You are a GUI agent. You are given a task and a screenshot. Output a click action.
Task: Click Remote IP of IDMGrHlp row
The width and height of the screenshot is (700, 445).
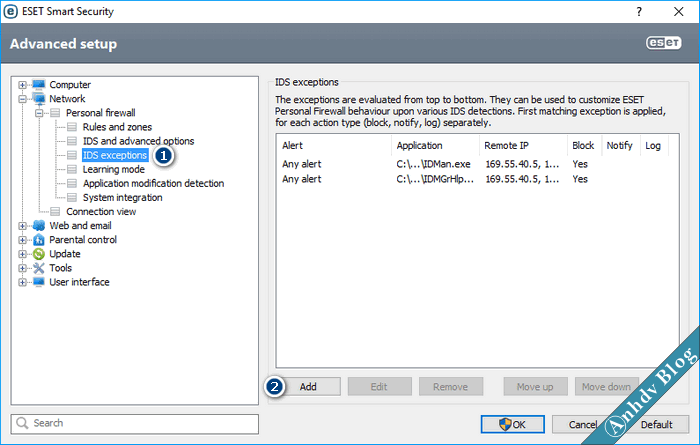point(522,179)
